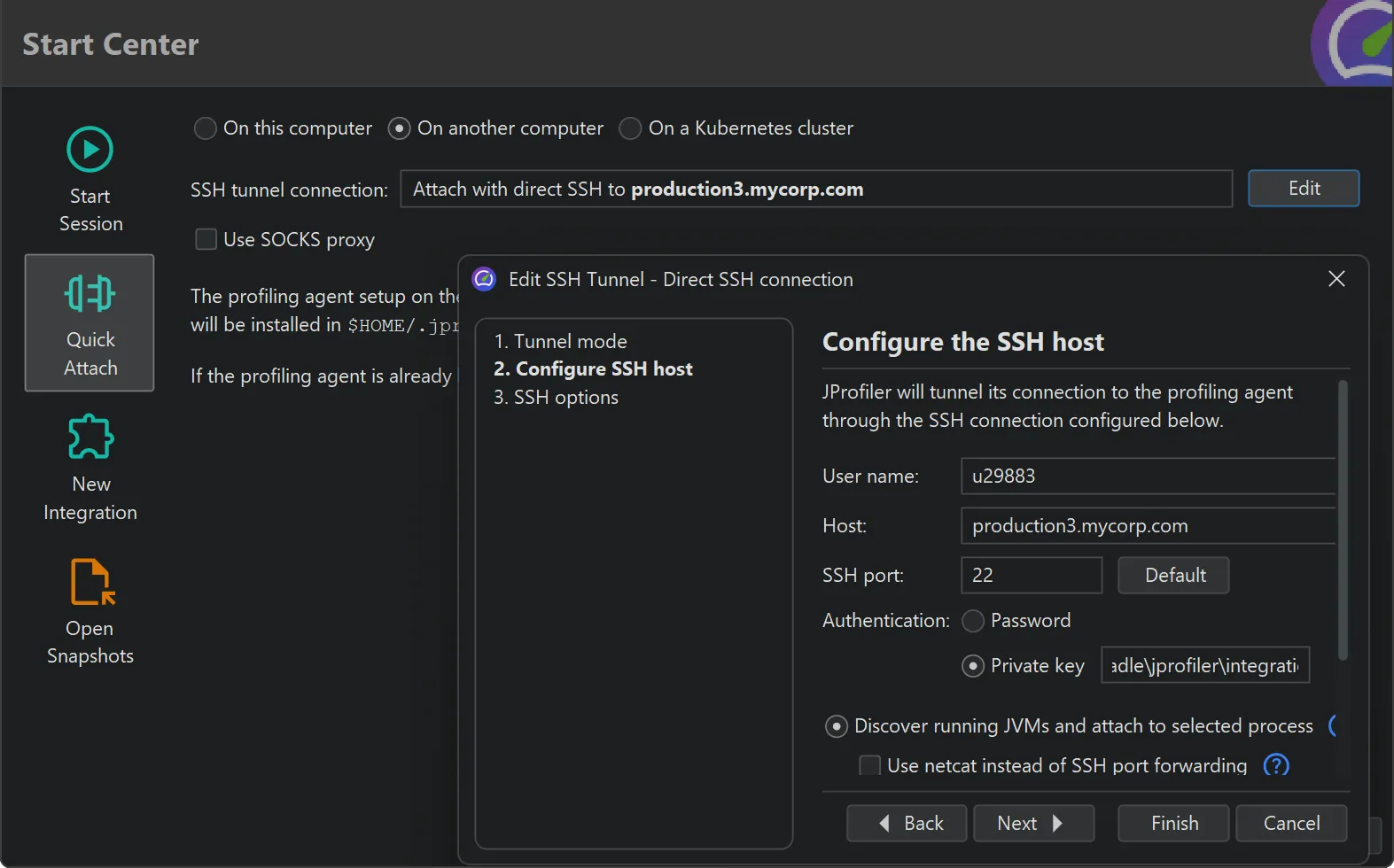
Task: Cancel the SSH tunnel dialog
Action: click(x=1291, y=824)
